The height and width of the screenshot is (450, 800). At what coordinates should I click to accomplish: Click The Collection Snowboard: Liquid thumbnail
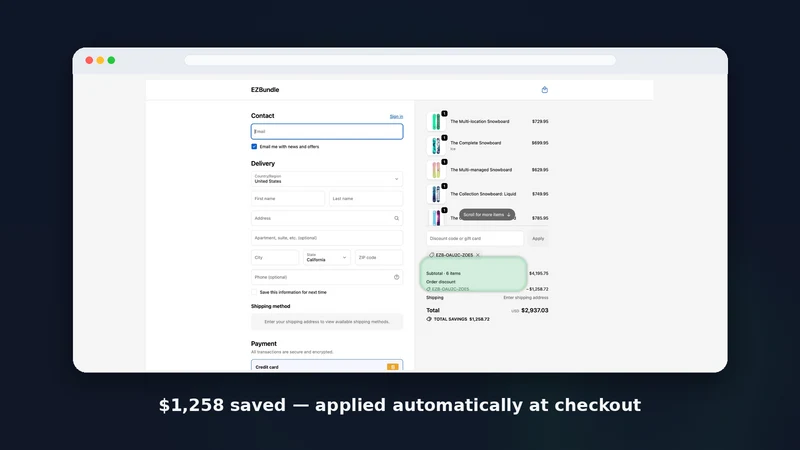[x=436, y=194]
